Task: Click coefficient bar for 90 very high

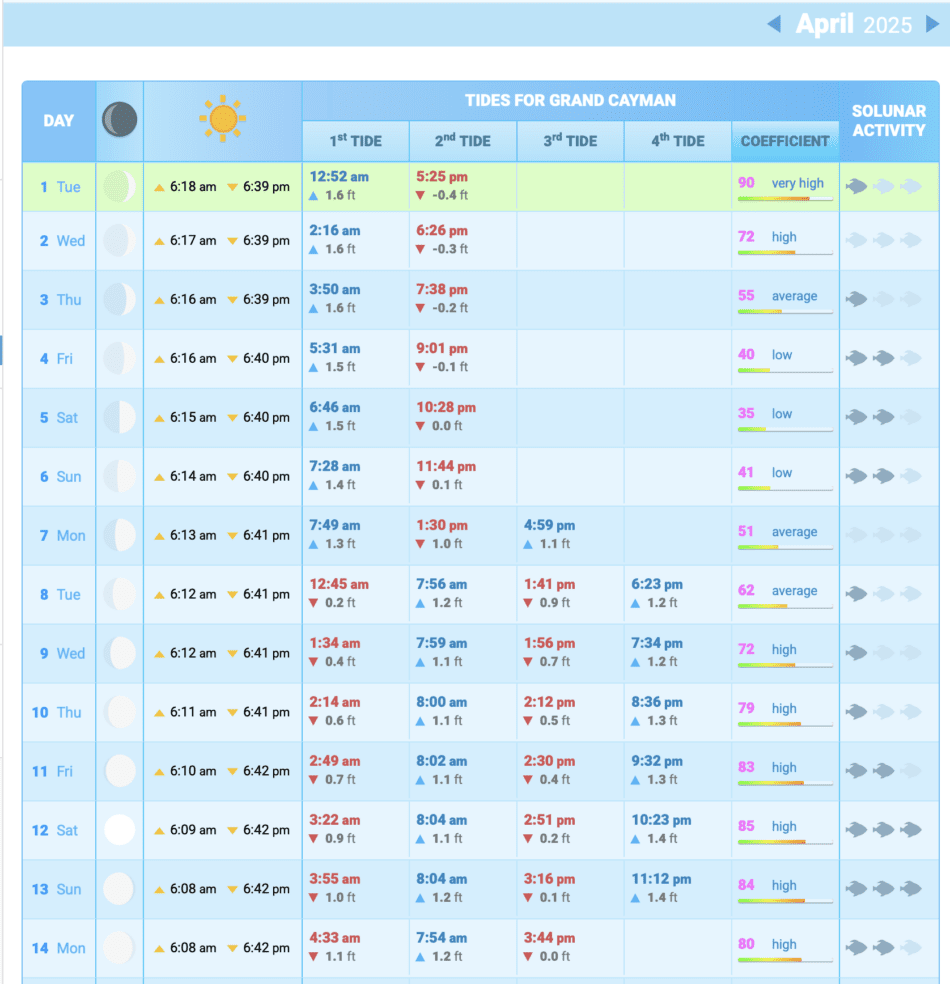Action: coord(785,199)
